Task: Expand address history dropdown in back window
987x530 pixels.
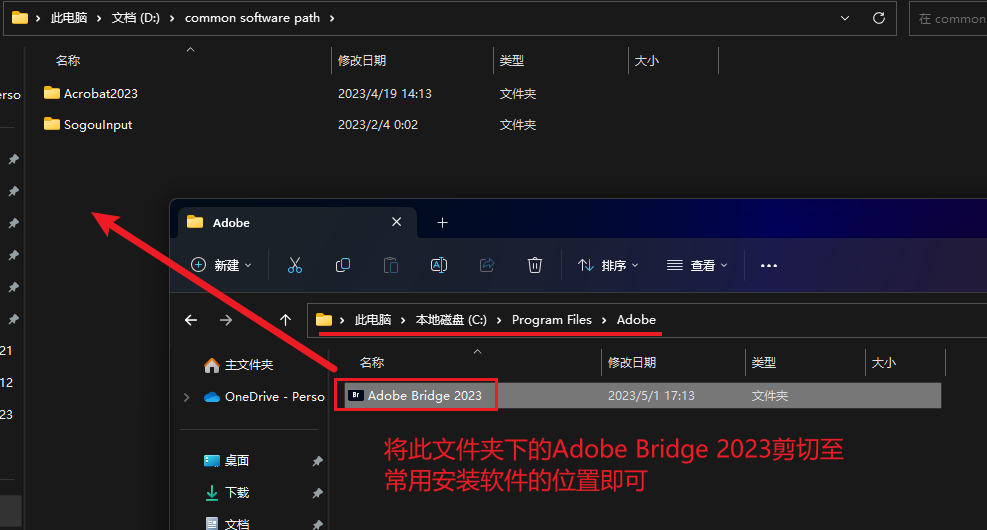Action: click(845, 18)
